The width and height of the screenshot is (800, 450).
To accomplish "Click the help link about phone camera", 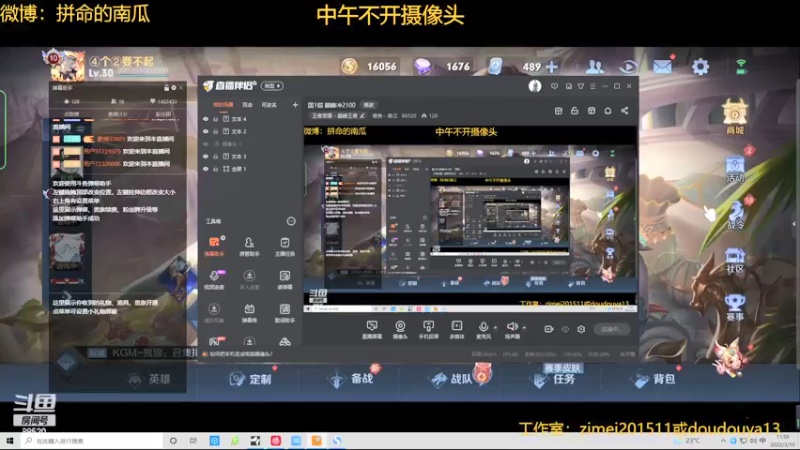I will tap(241, 354).
